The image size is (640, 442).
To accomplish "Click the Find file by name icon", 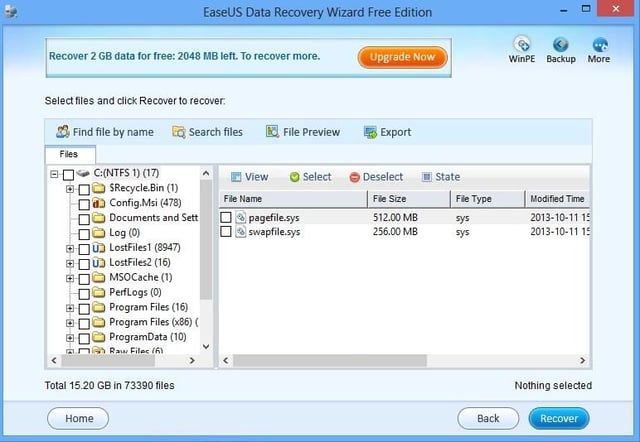I will pos(62,131).
